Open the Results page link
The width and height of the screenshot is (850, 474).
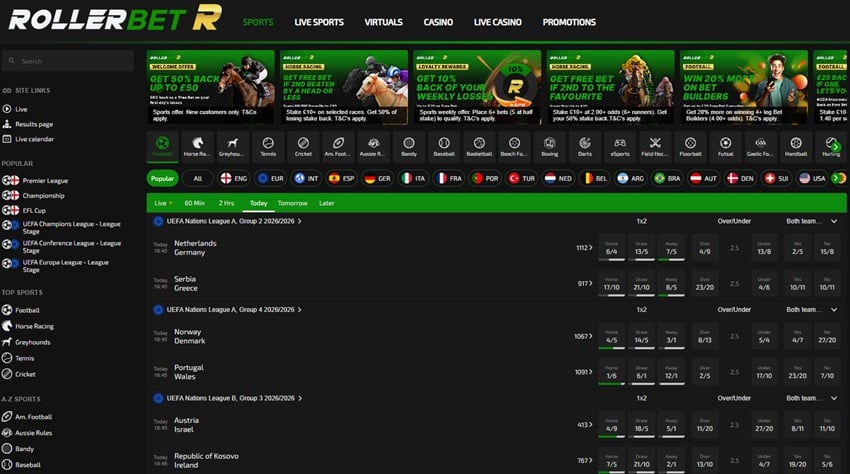tap(28, 124)
